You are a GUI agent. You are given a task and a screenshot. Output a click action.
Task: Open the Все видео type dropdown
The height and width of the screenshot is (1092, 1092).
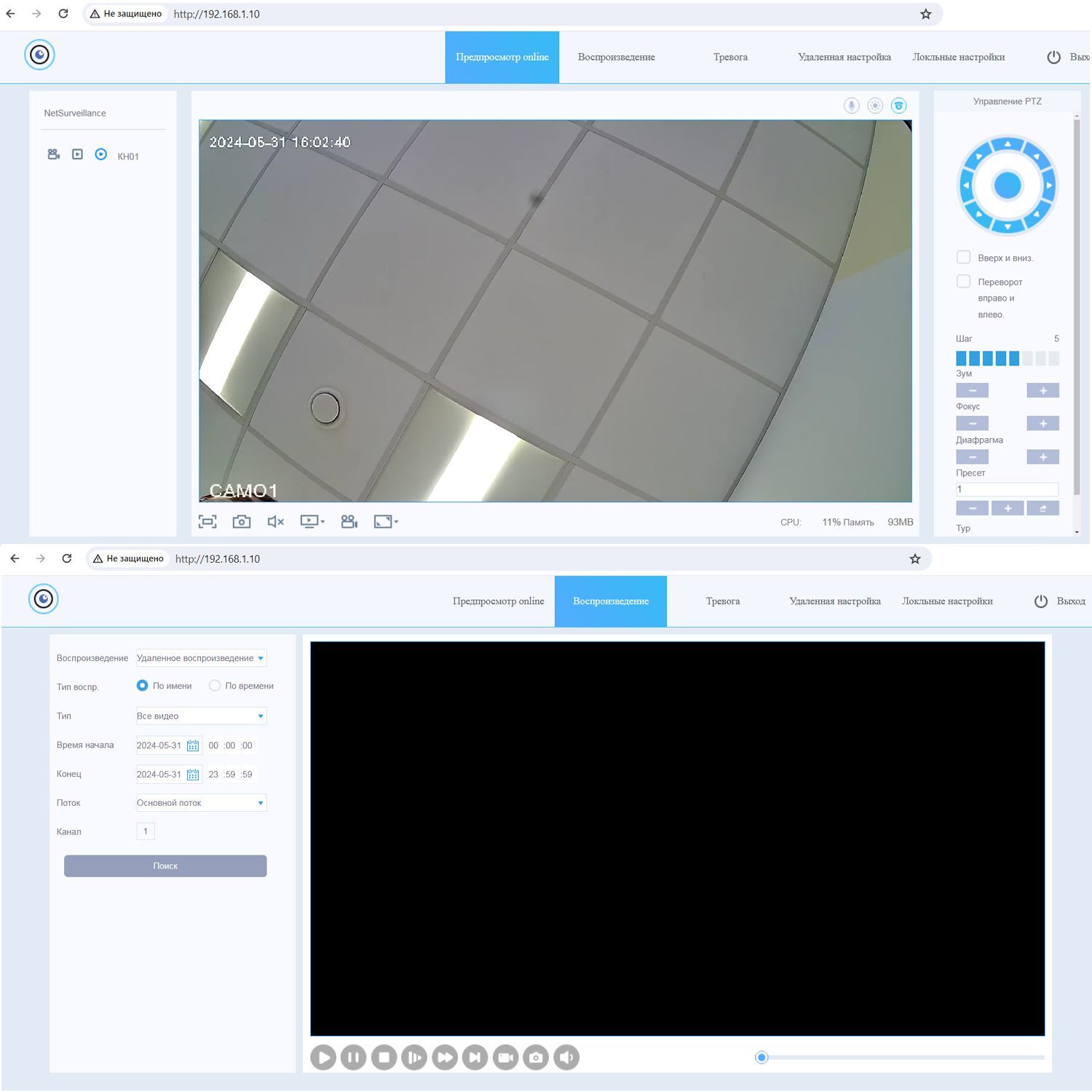[202, 716]
